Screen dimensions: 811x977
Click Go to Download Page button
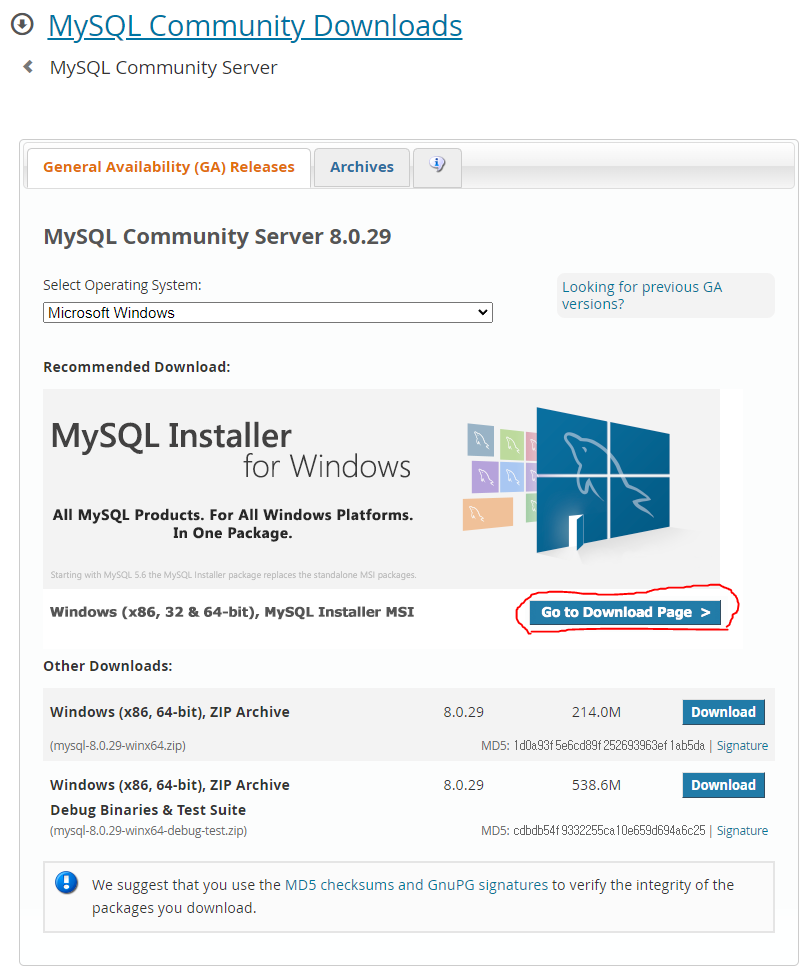tap(625, 612)
